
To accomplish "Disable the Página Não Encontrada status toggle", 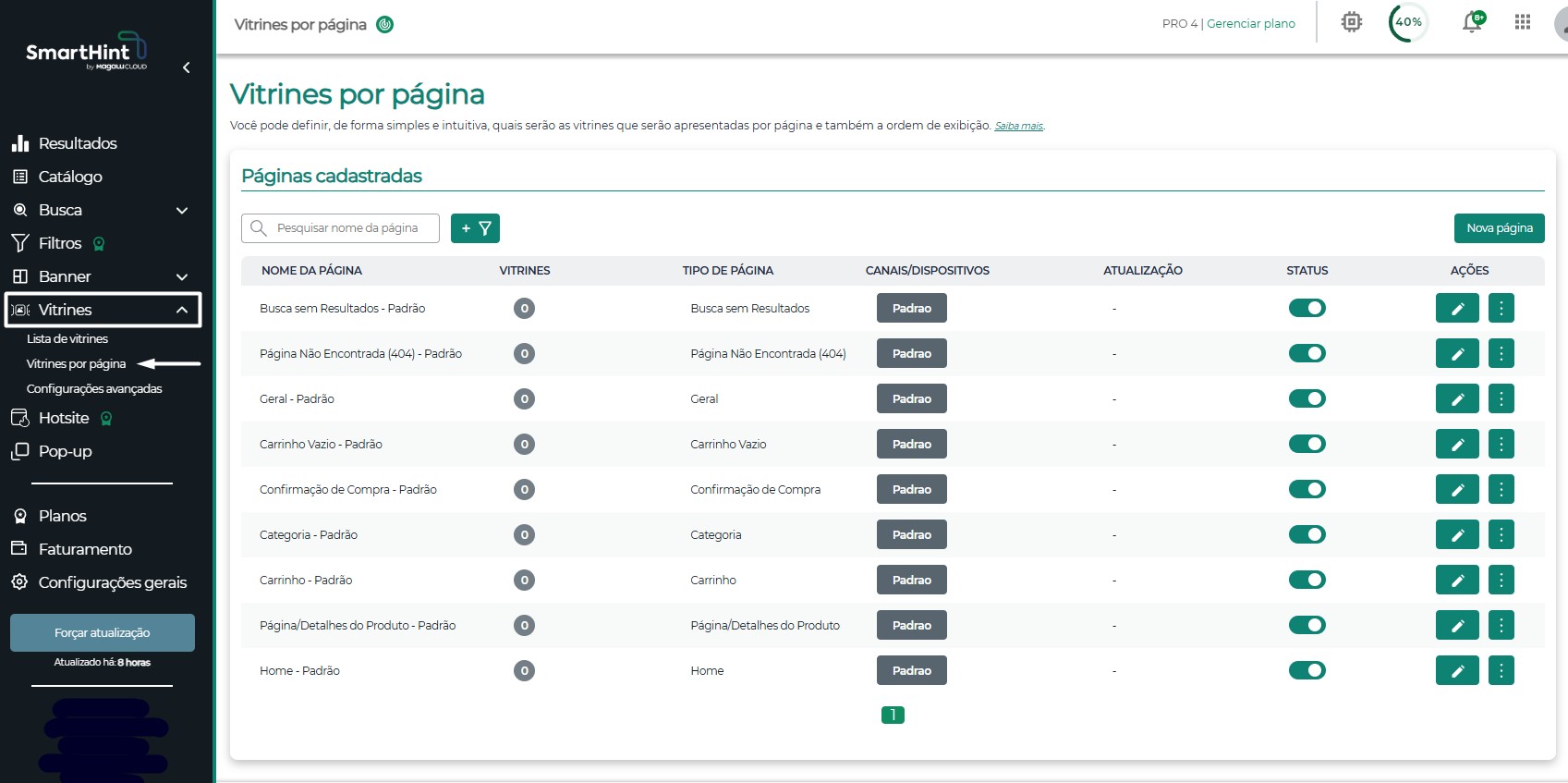I will 1307,353.
